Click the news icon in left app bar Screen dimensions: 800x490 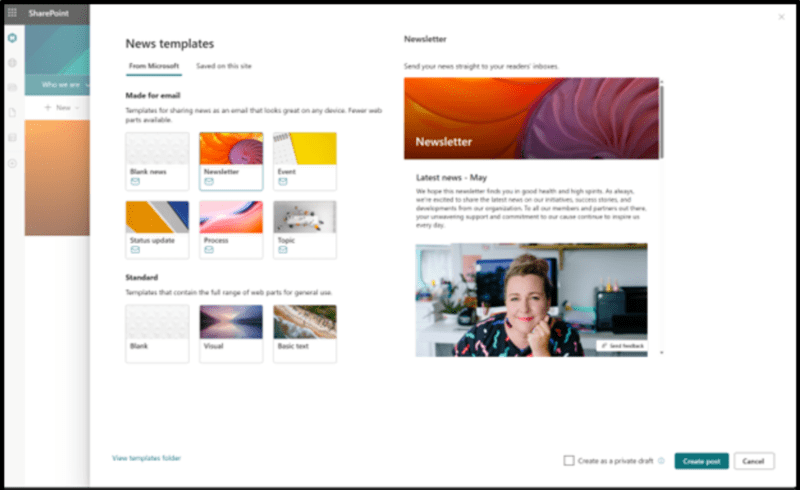[12, 88]
